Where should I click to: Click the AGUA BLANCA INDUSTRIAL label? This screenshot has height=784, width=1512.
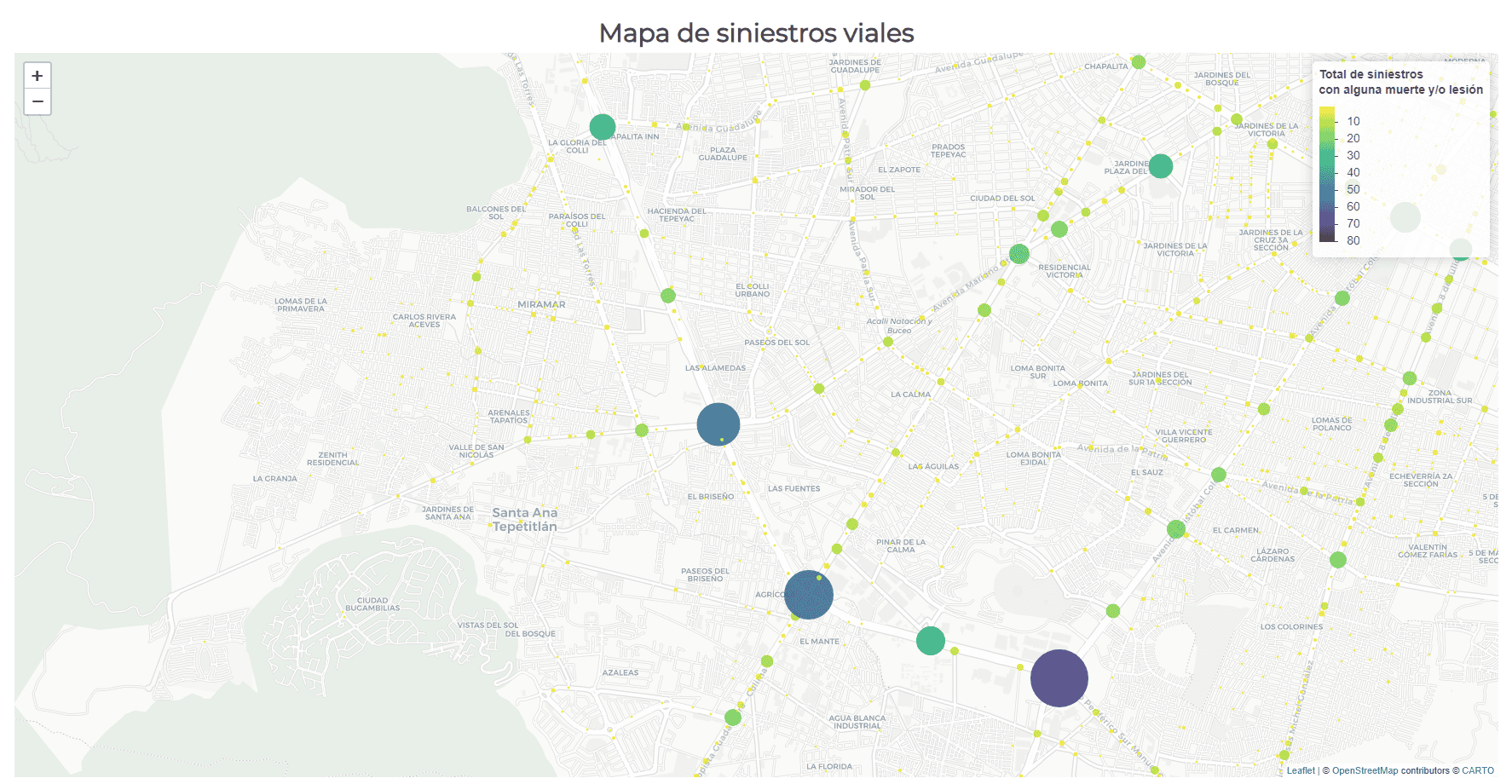[857, 722]
